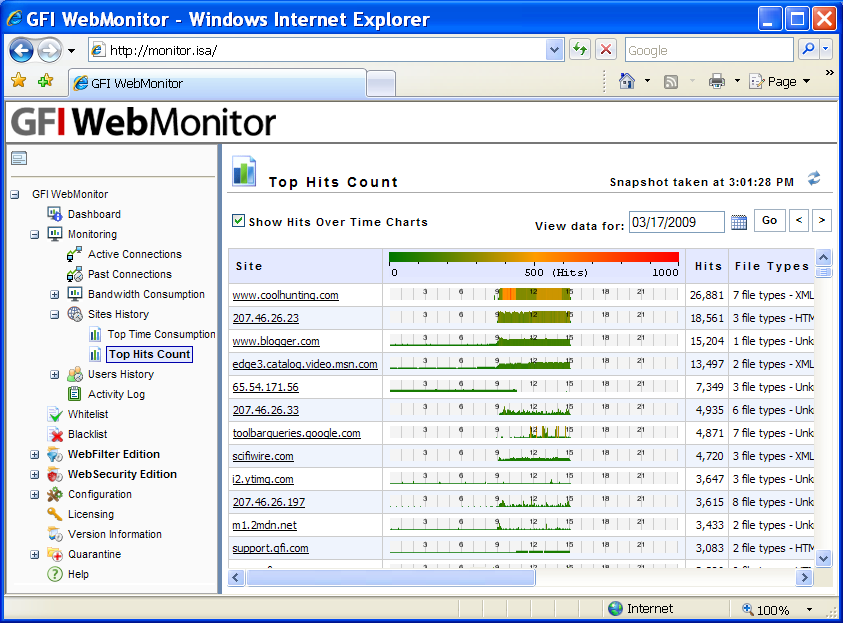
Task: Expand the Users History tree node
Action: click(x=55, y=374)
